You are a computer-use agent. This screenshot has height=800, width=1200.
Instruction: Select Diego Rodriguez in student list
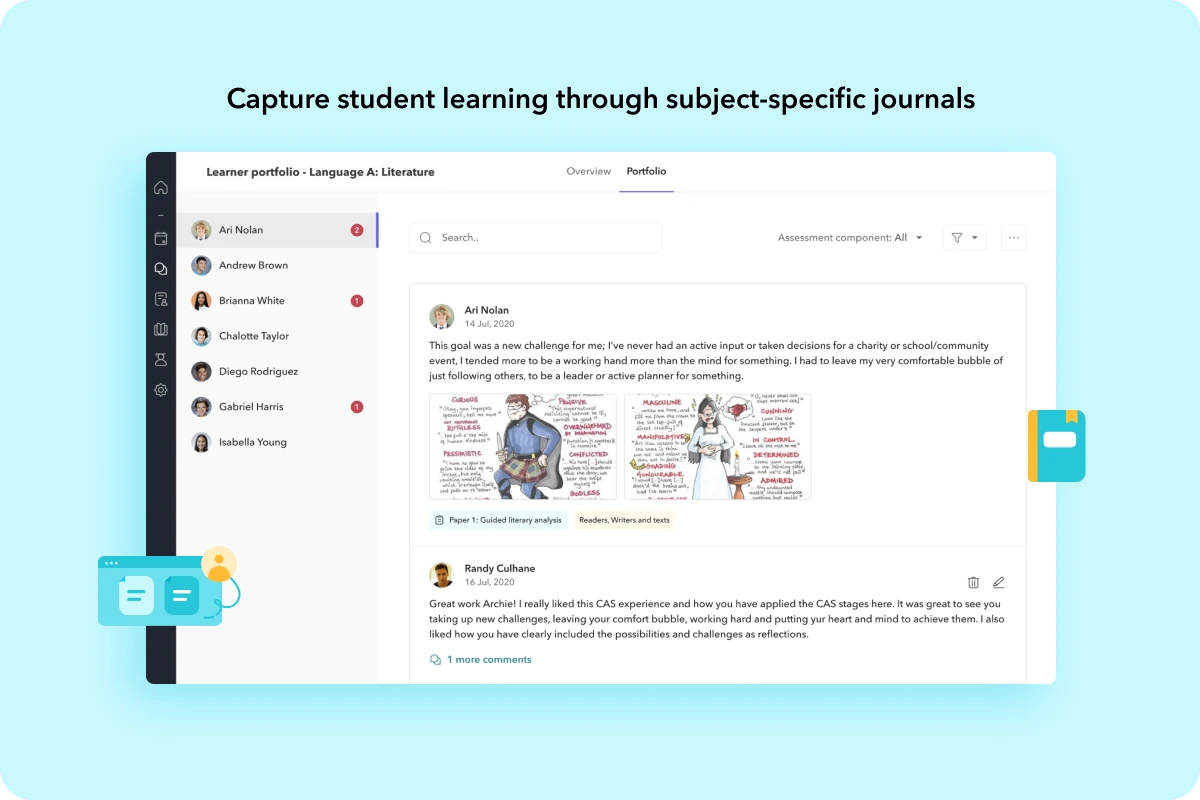tap(258, 371)
